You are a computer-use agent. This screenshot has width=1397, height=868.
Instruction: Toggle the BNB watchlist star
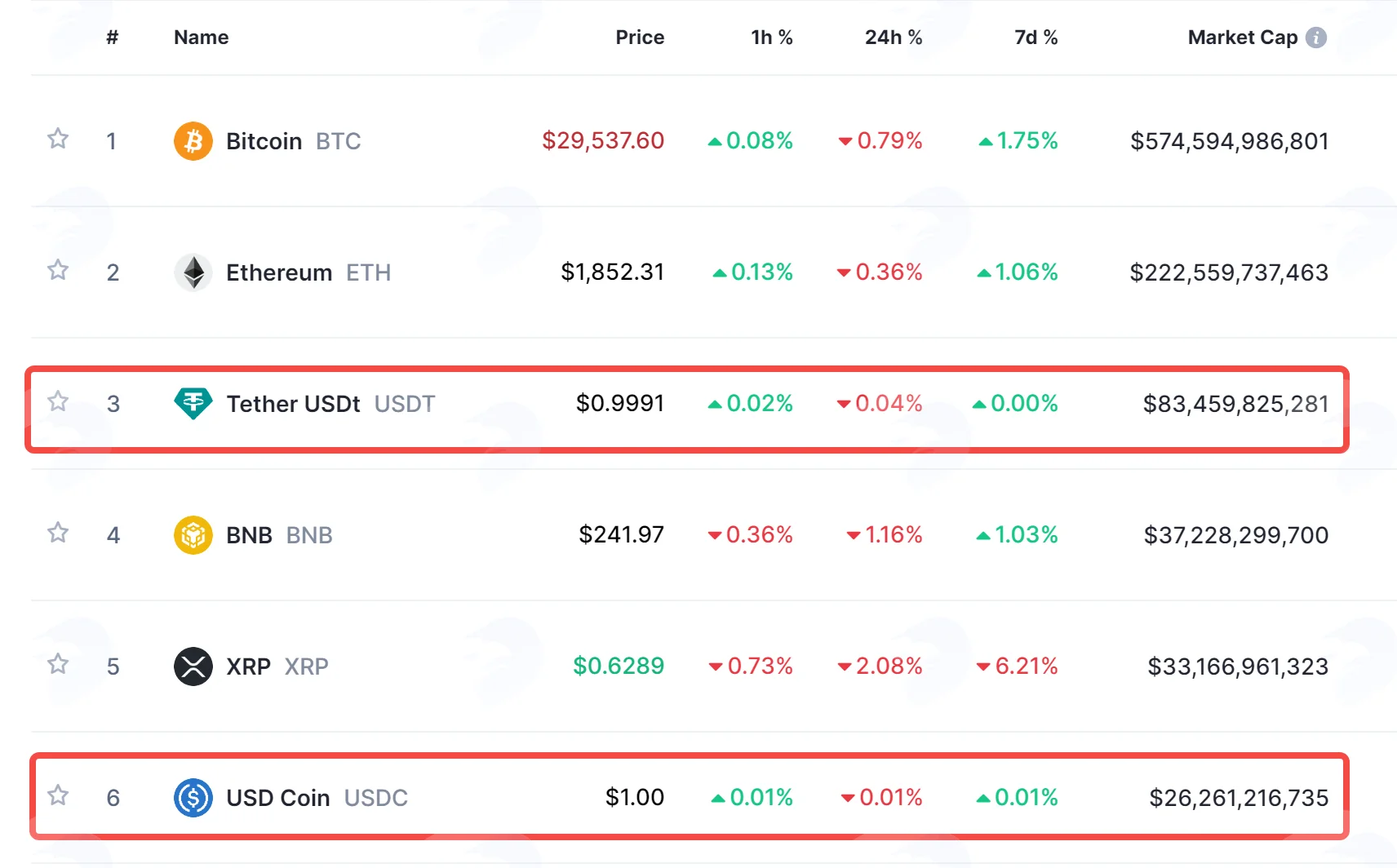click(x=58, y=533)
